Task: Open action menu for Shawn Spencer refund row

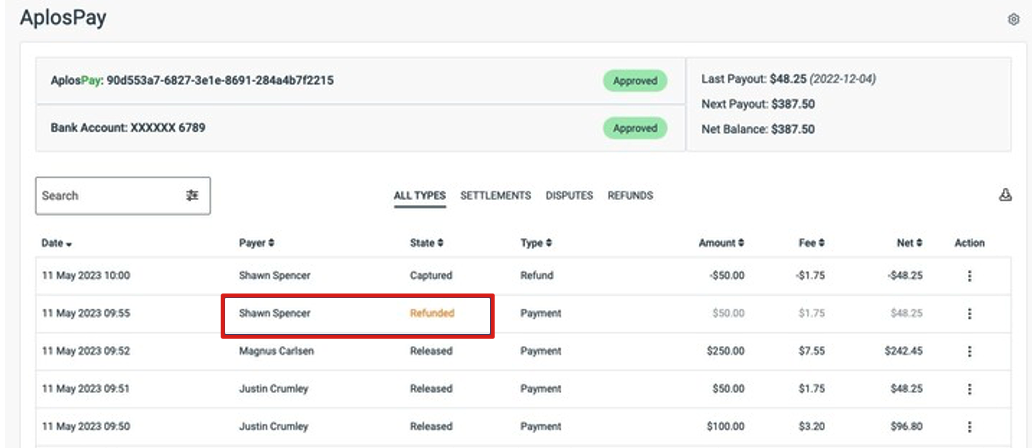Action: (969, 276)
